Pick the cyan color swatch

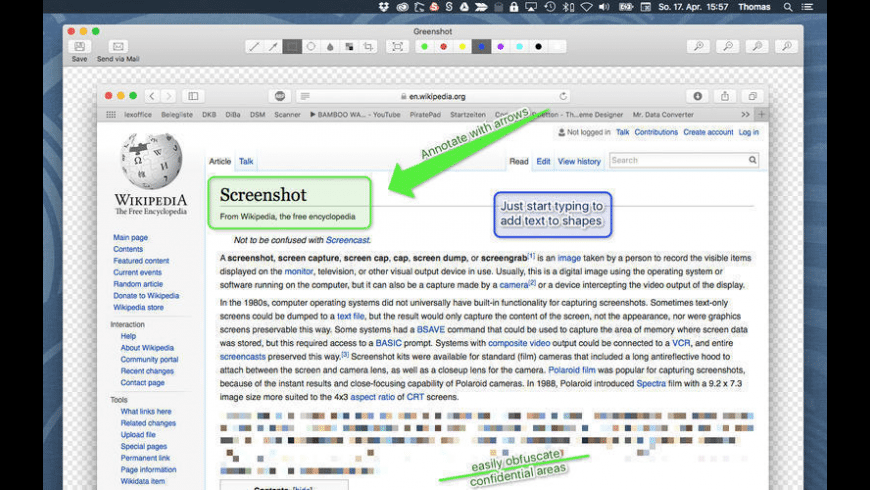(519, 47)
